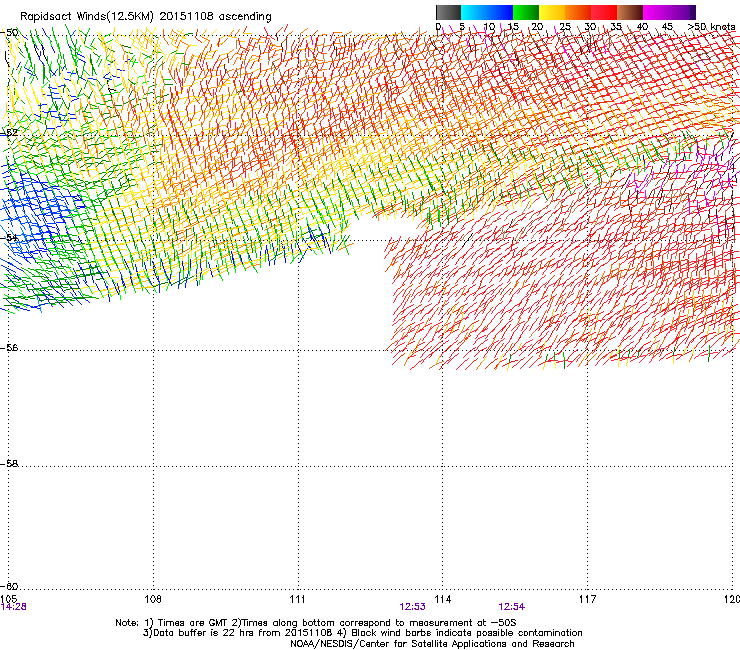Click the '-54' latitude axis label

pos(9,237)
